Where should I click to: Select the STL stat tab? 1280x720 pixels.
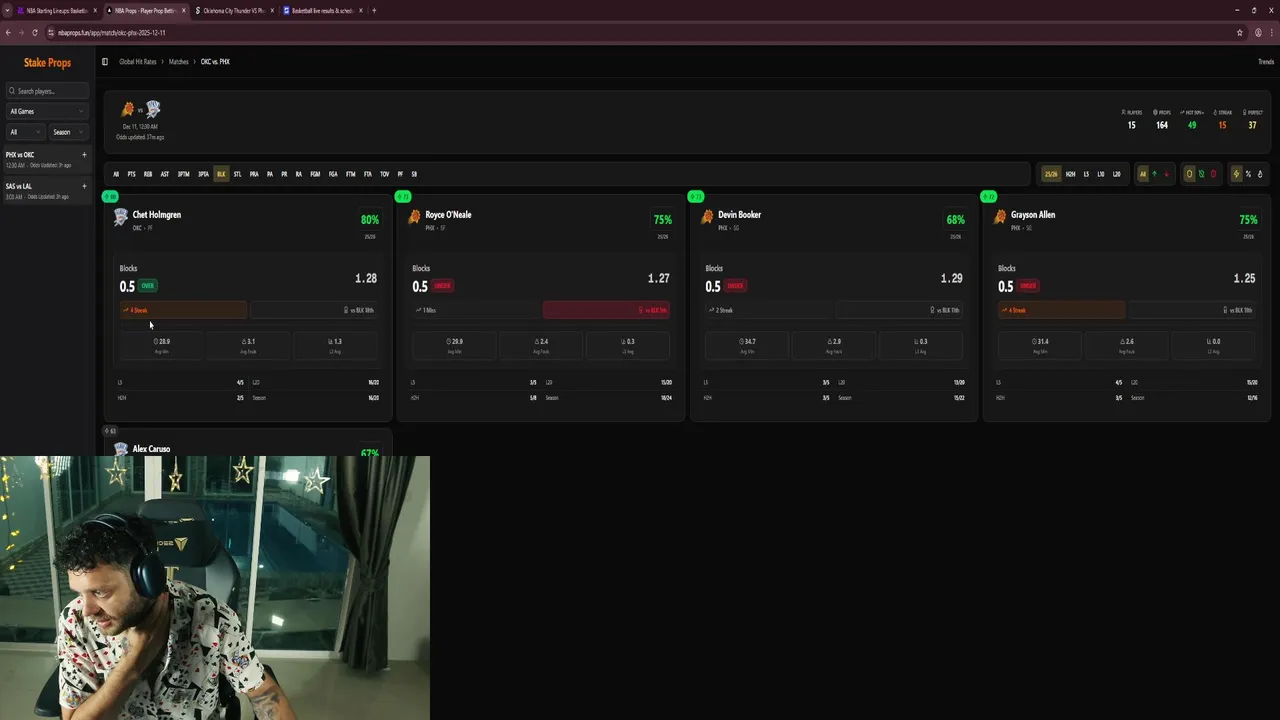[237, 174]
